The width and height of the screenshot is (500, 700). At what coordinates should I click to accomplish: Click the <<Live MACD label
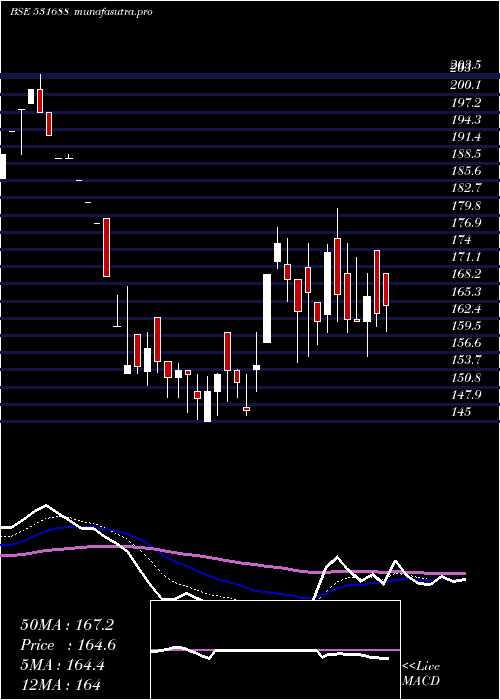(x=421, y=674)
